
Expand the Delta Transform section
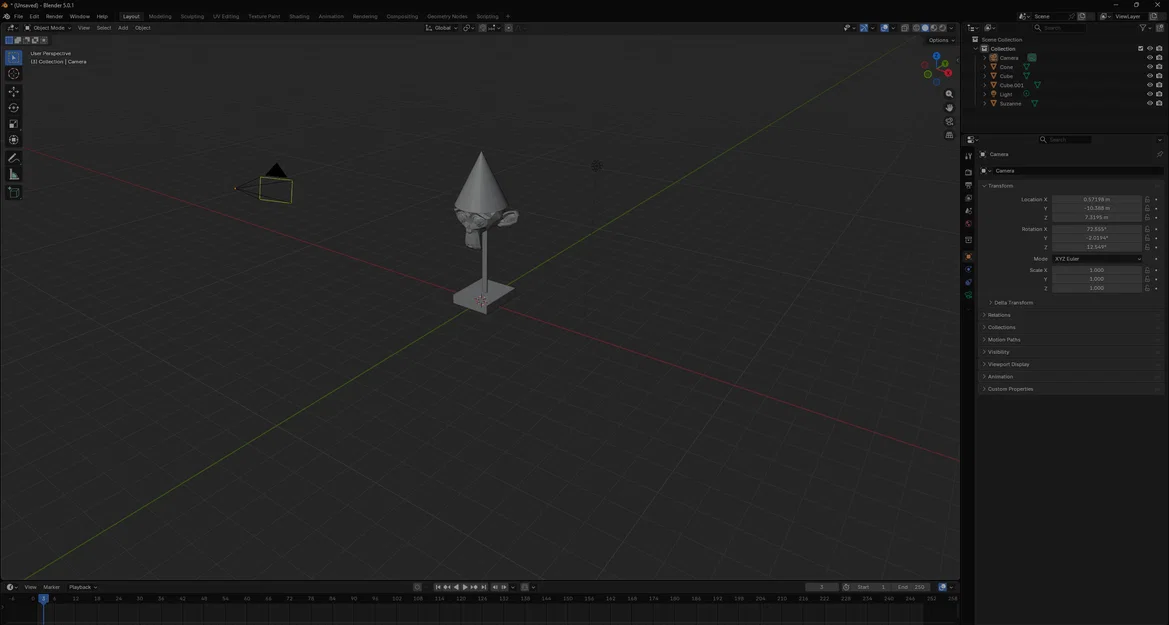point(1013,303)
